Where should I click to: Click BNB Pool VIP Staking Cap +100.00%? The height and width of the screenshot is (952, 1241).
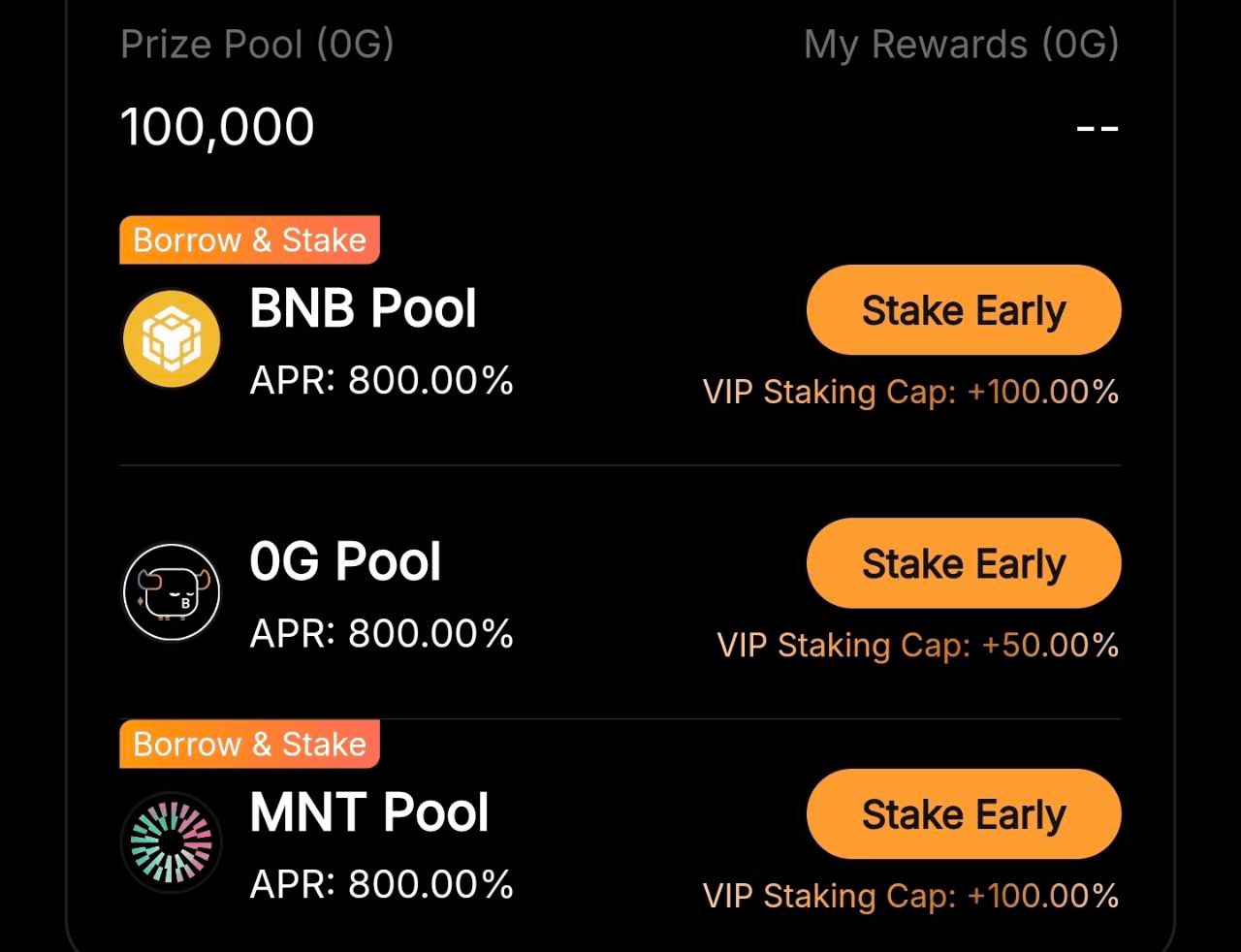910,393
